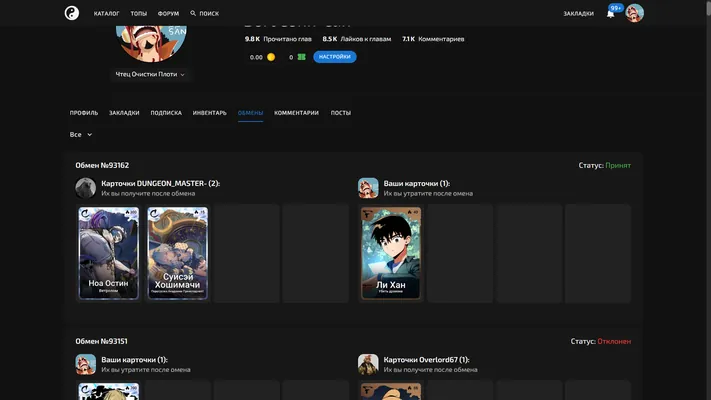Open Форум in the top navigation

point(168,14)
